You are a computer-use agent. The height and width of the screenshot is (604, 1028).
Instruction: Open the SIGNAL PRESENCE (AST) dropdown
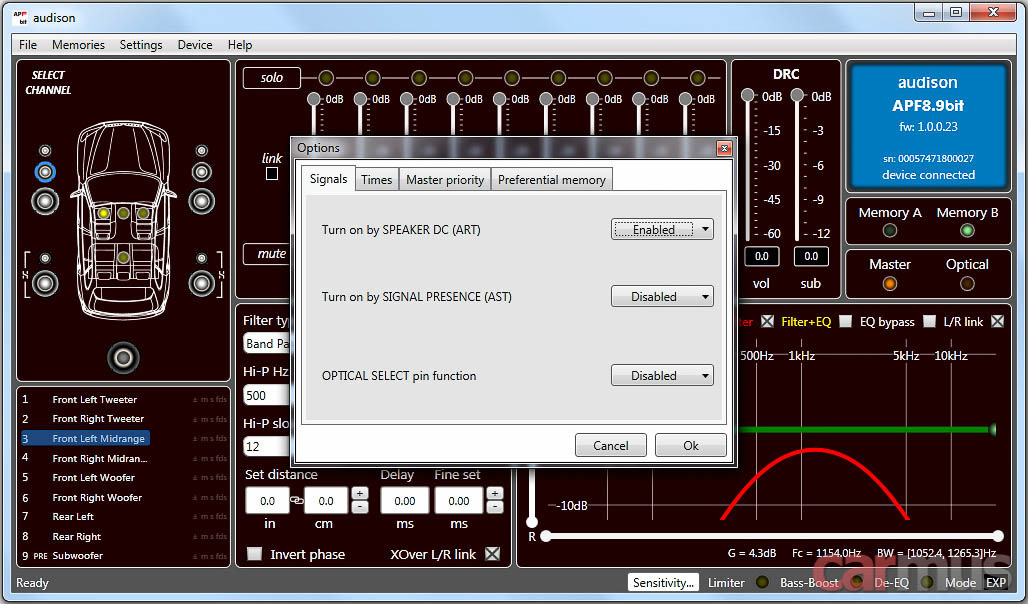(x=662, y=296)
